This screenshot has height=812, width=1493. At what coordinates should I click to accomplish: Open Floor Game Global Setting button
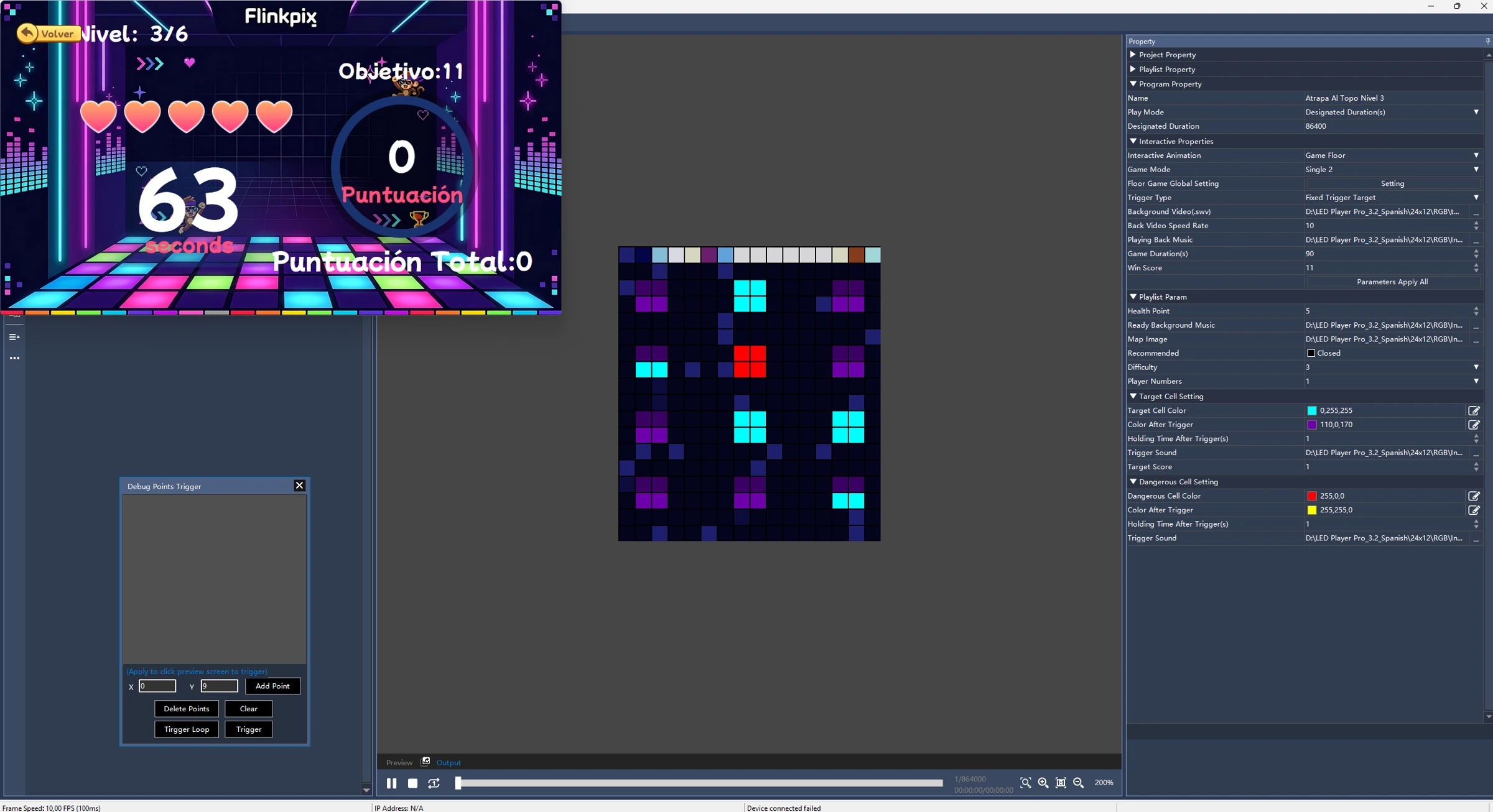(1392, 183)
